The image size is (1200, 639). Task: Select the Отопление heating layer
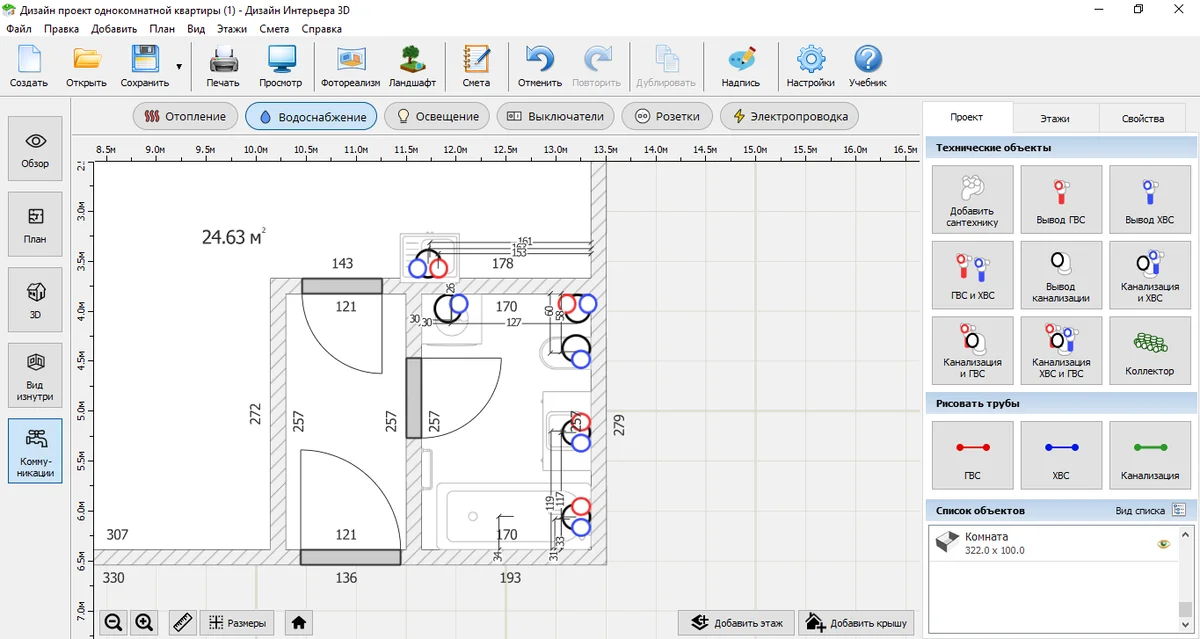tap(186, 116)
